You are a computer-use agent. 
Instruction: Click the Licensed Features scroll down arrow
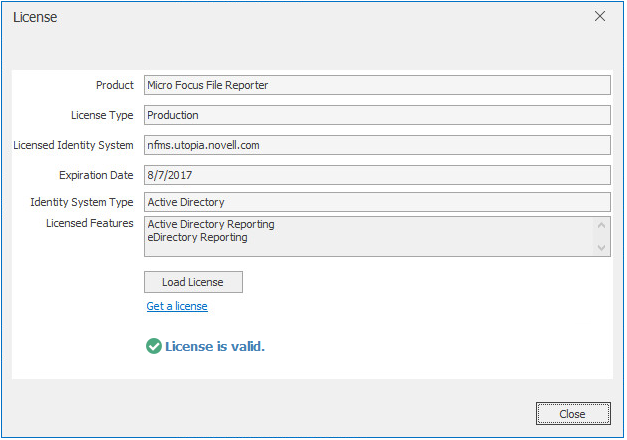(601, 247)
